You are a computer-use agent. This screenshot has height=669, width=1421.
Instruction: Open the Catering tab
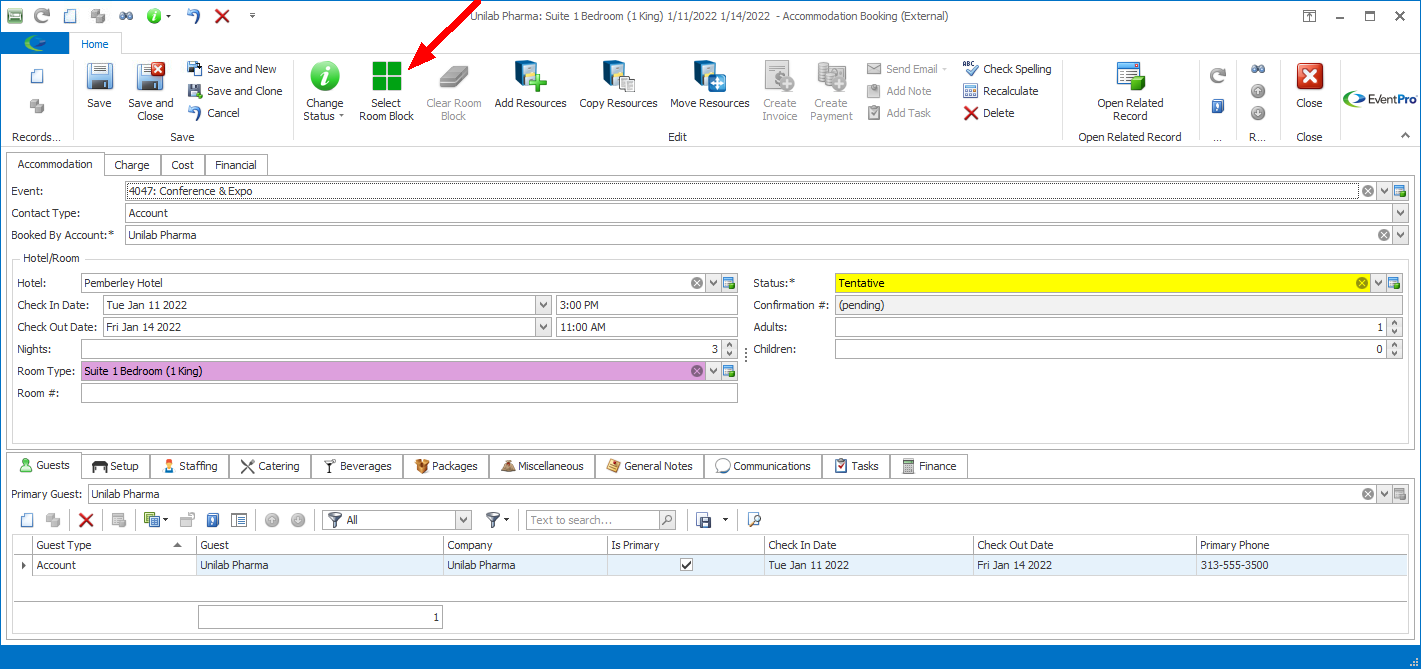click(x=270, y=466)
